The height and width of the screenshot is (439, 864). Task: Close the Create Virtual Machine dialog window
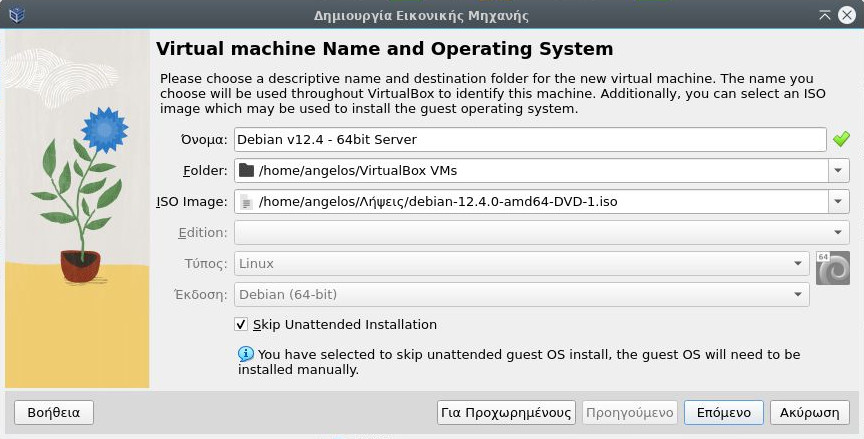(847, 15)
